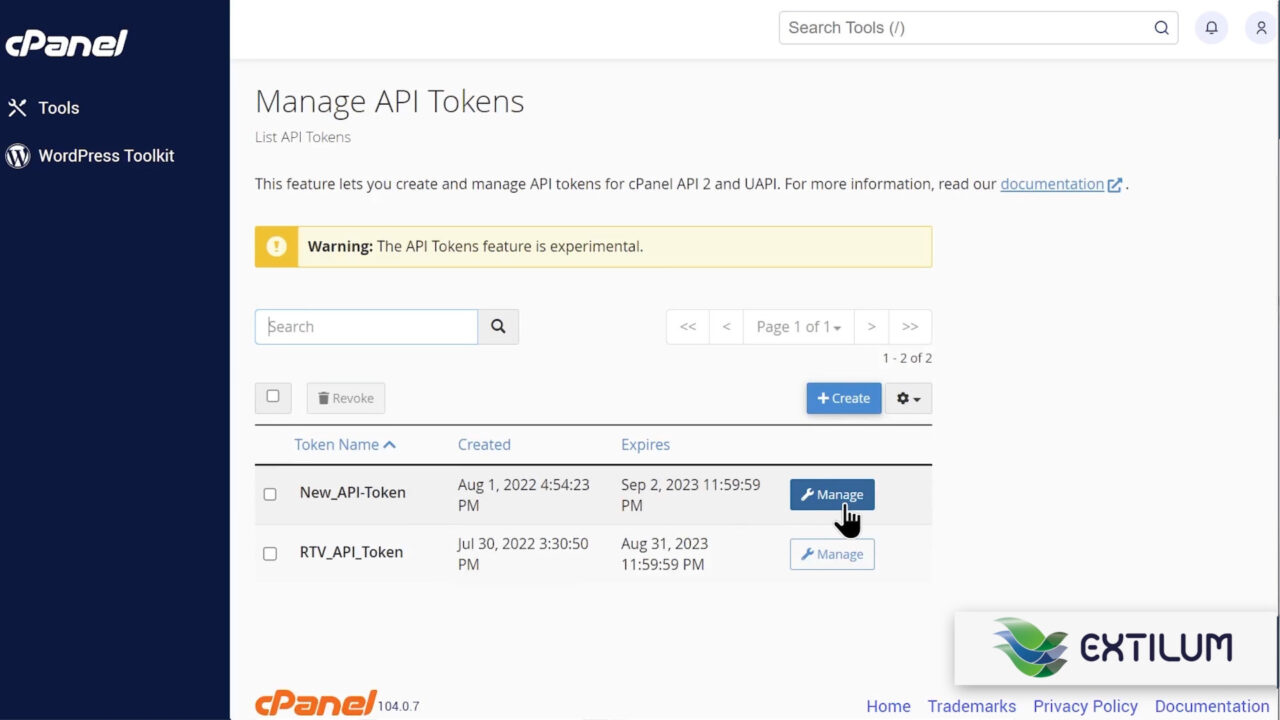Viewport: 1280px width, 720px height.
Task: Click the warning exclamation icon in yellow banner
Action: point(276,246)
